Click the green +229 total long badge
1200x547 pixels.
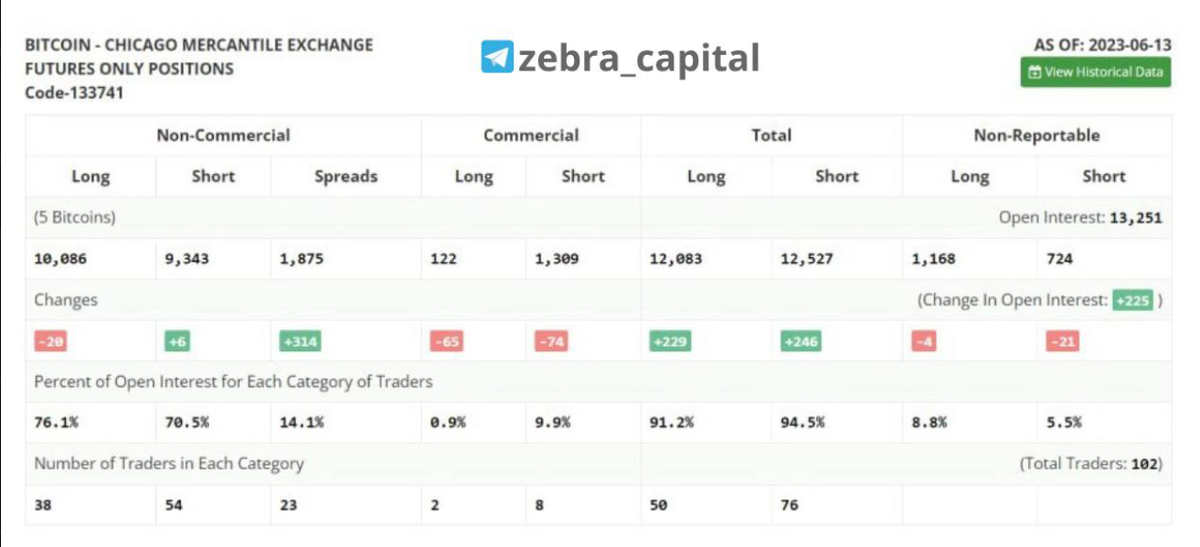pos(669,341)
